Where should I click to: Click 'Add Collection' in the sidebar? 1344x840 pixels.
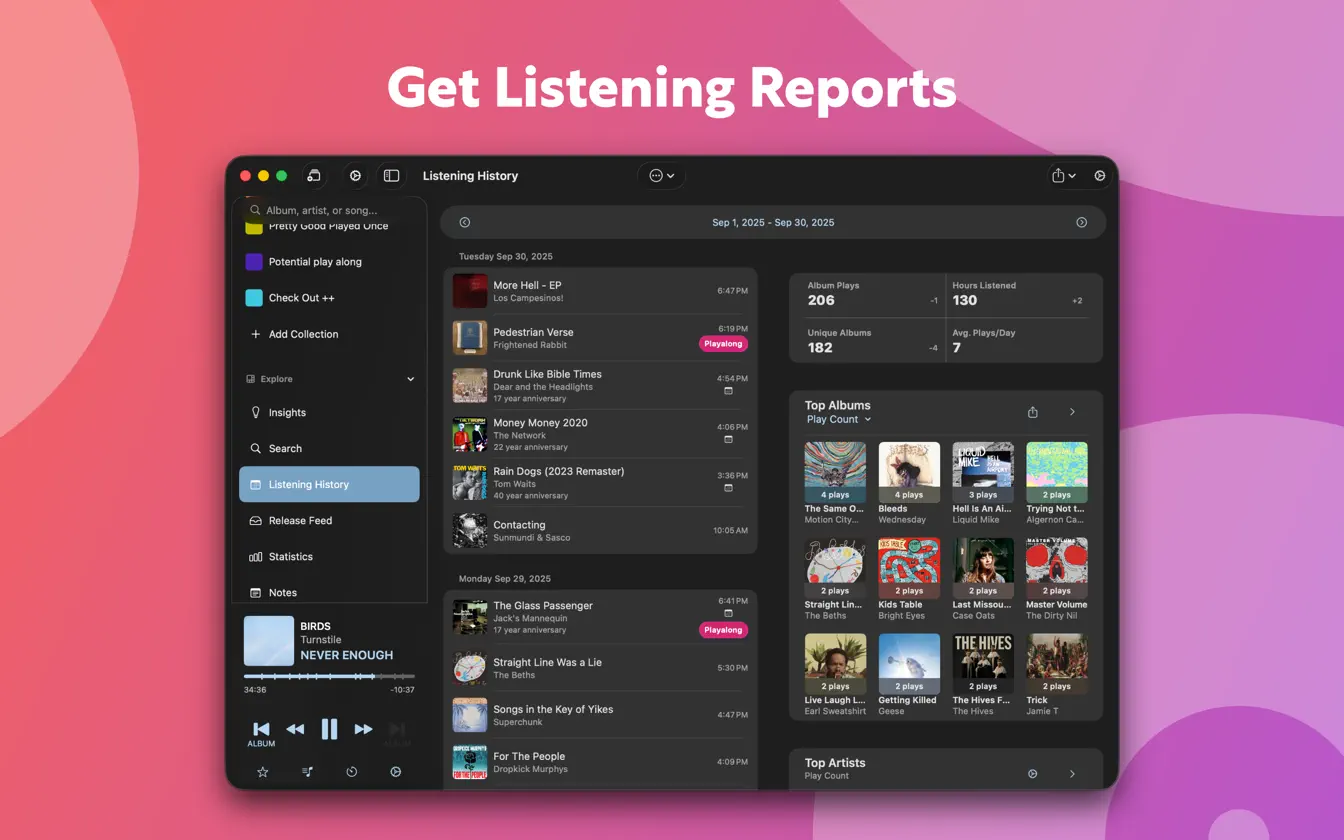329,334
